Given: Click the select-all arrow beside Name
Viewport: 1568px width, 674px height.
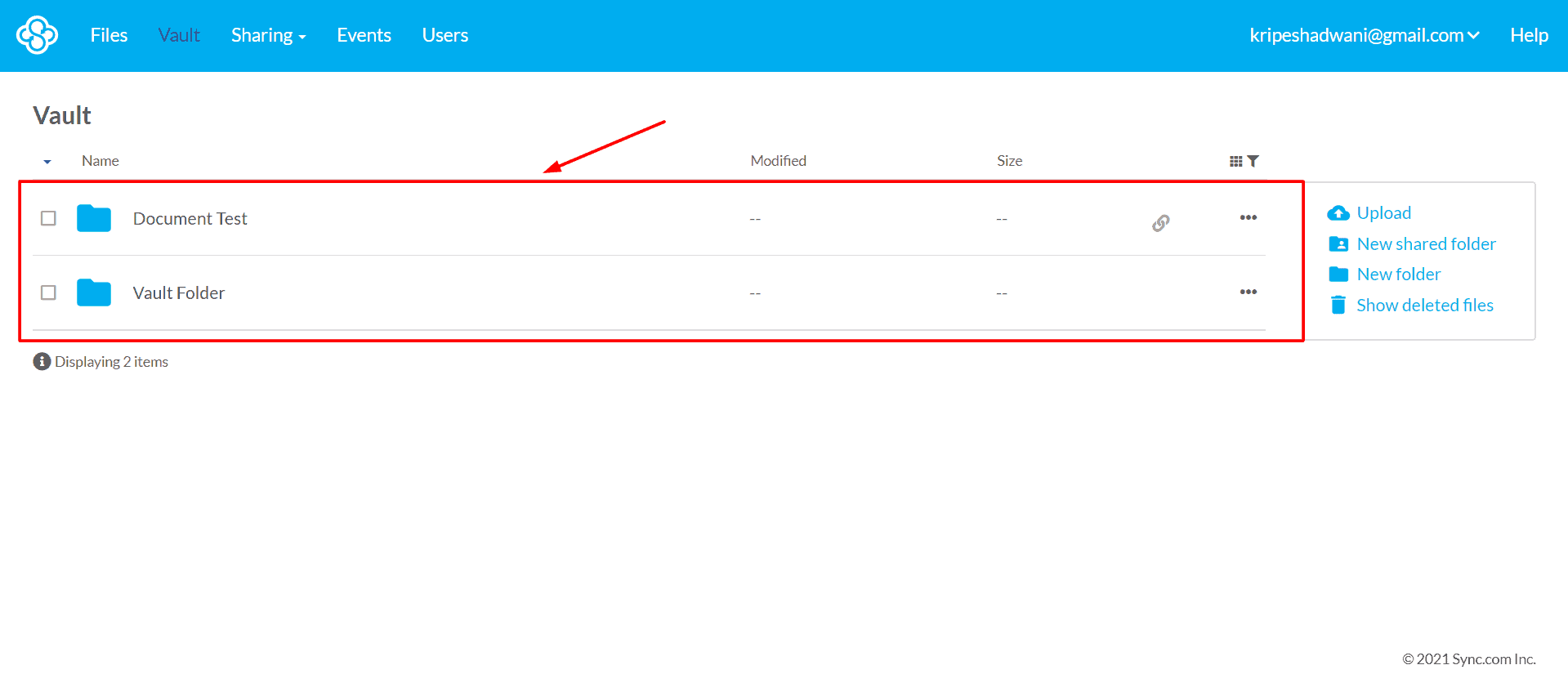Looking at the screenshot, I should [47, 162].
